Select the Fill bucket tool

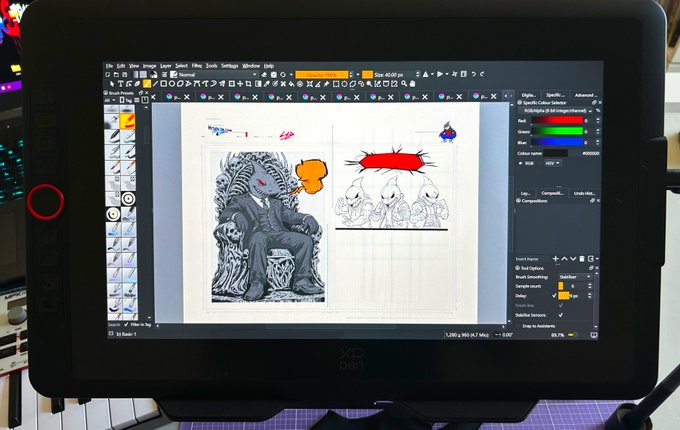point(291,84)
